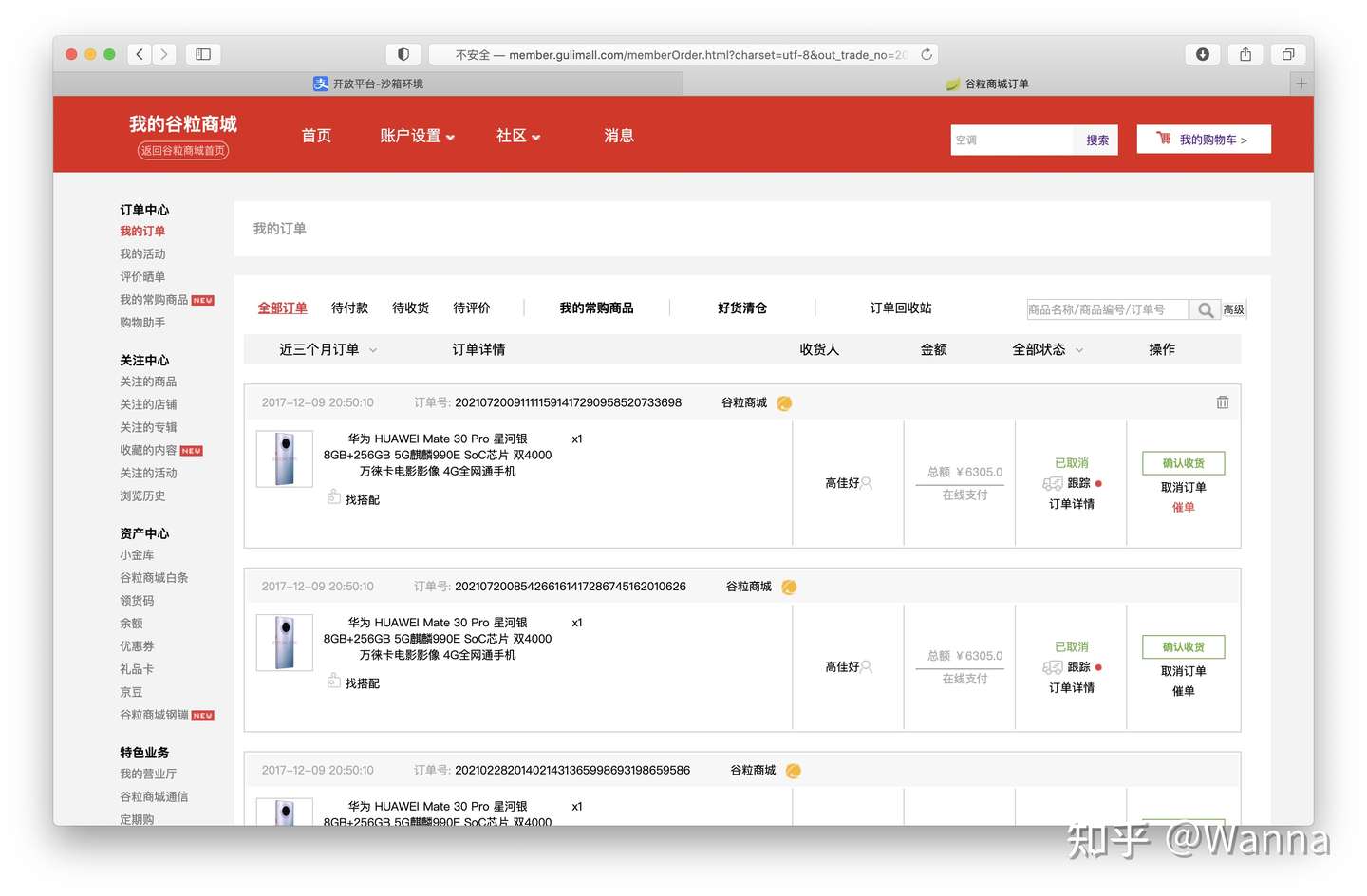Click the store badge icon for order ending 659586
This screenshot has width=1367, height=896.
click(x=794, y=771)
